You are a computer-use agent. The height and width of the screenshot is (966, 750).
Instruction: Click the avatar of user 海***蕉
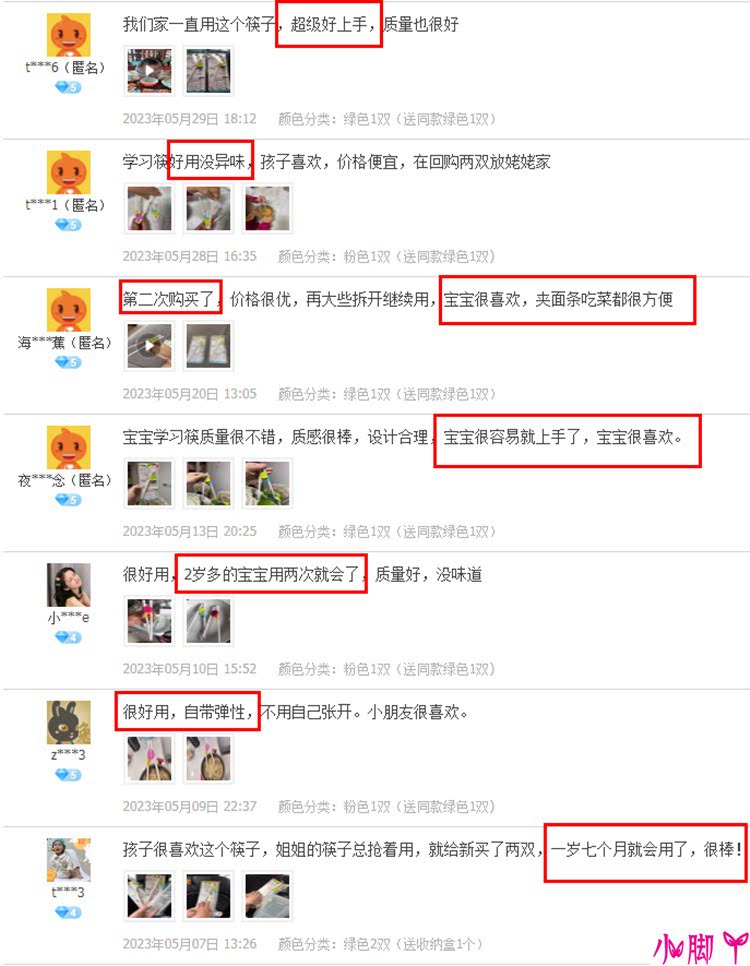[68, 310]
